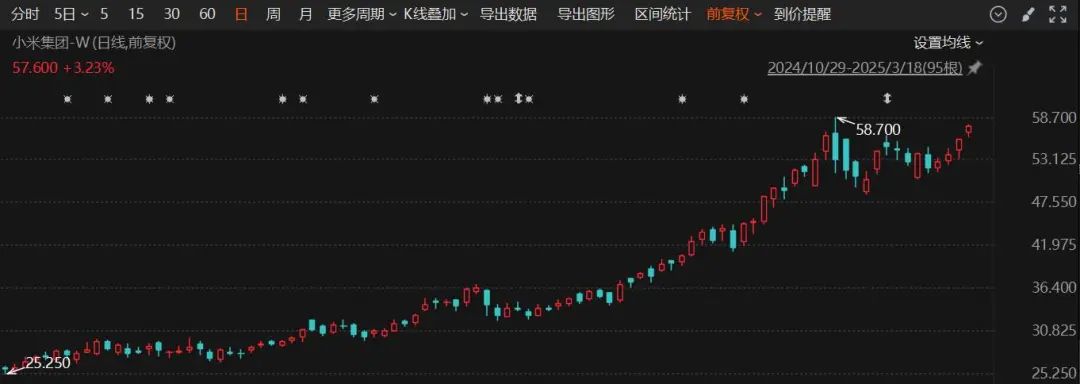The height and width of the screenshot is (384, 1080).
Task: Select the 分时 intraday tab
Action: click(x=25, y=14)
